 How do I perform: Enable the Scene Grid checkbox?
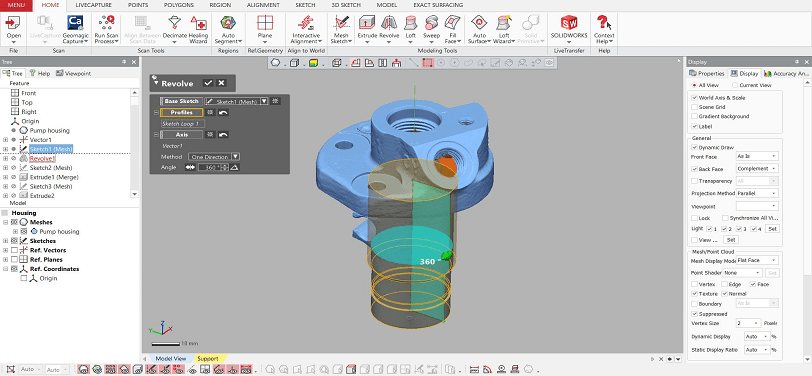[x=694, y=107]
